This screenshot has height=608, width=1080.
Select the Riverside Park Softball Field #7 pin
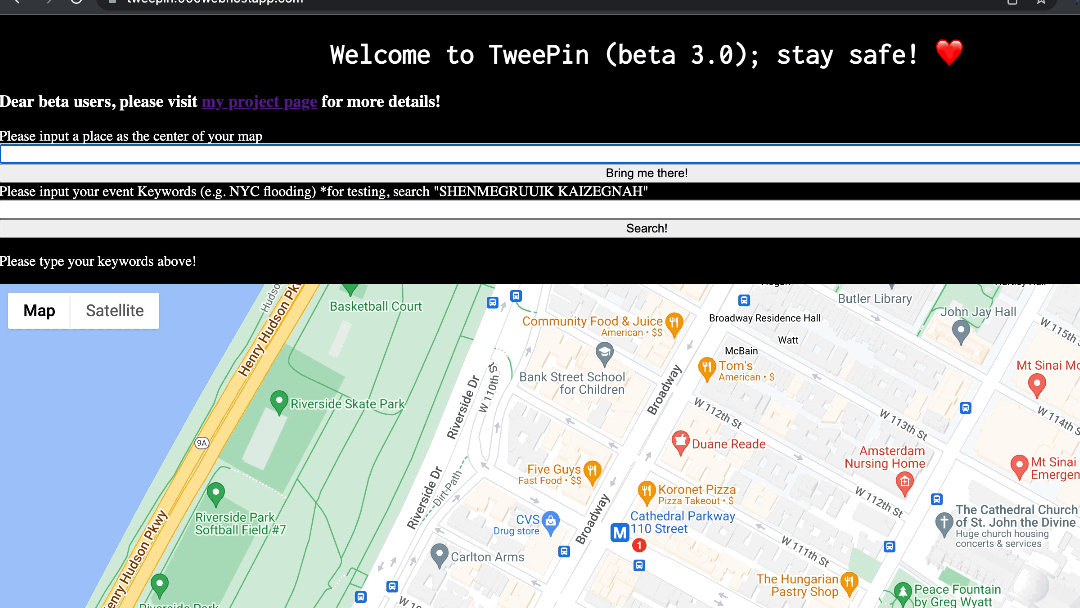pos(216,494)
